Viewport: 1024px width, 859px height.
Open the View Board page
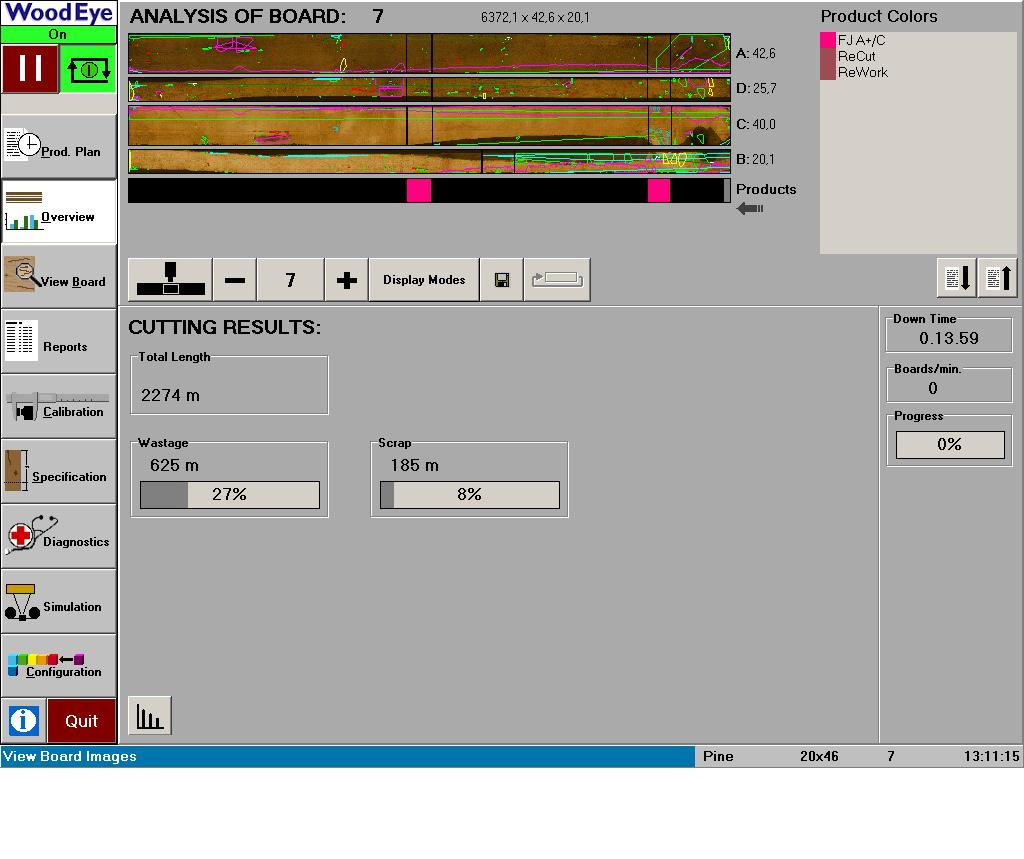pos(58,277)
